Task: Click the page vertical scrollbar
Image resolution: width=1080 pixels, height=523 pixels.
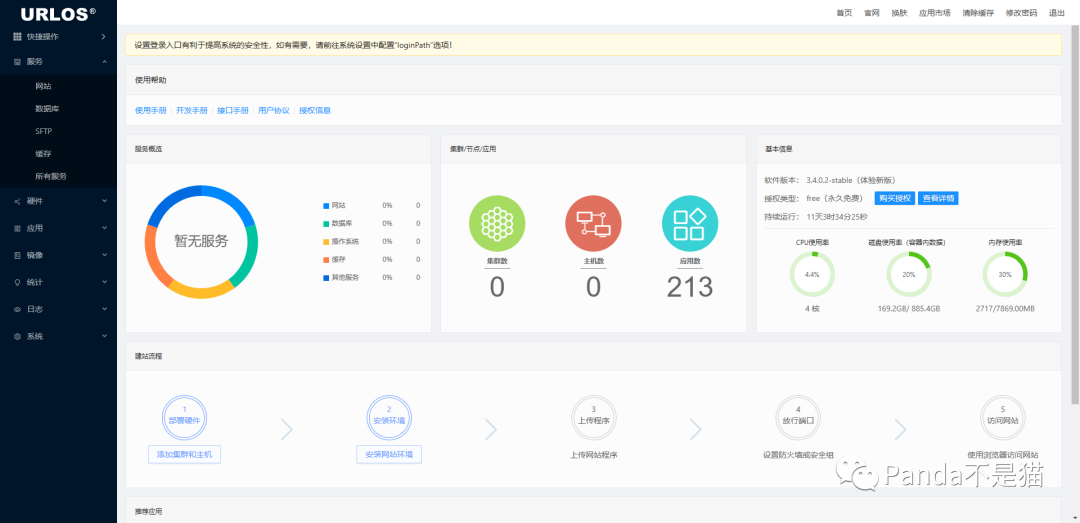Action: [1075, 214]
